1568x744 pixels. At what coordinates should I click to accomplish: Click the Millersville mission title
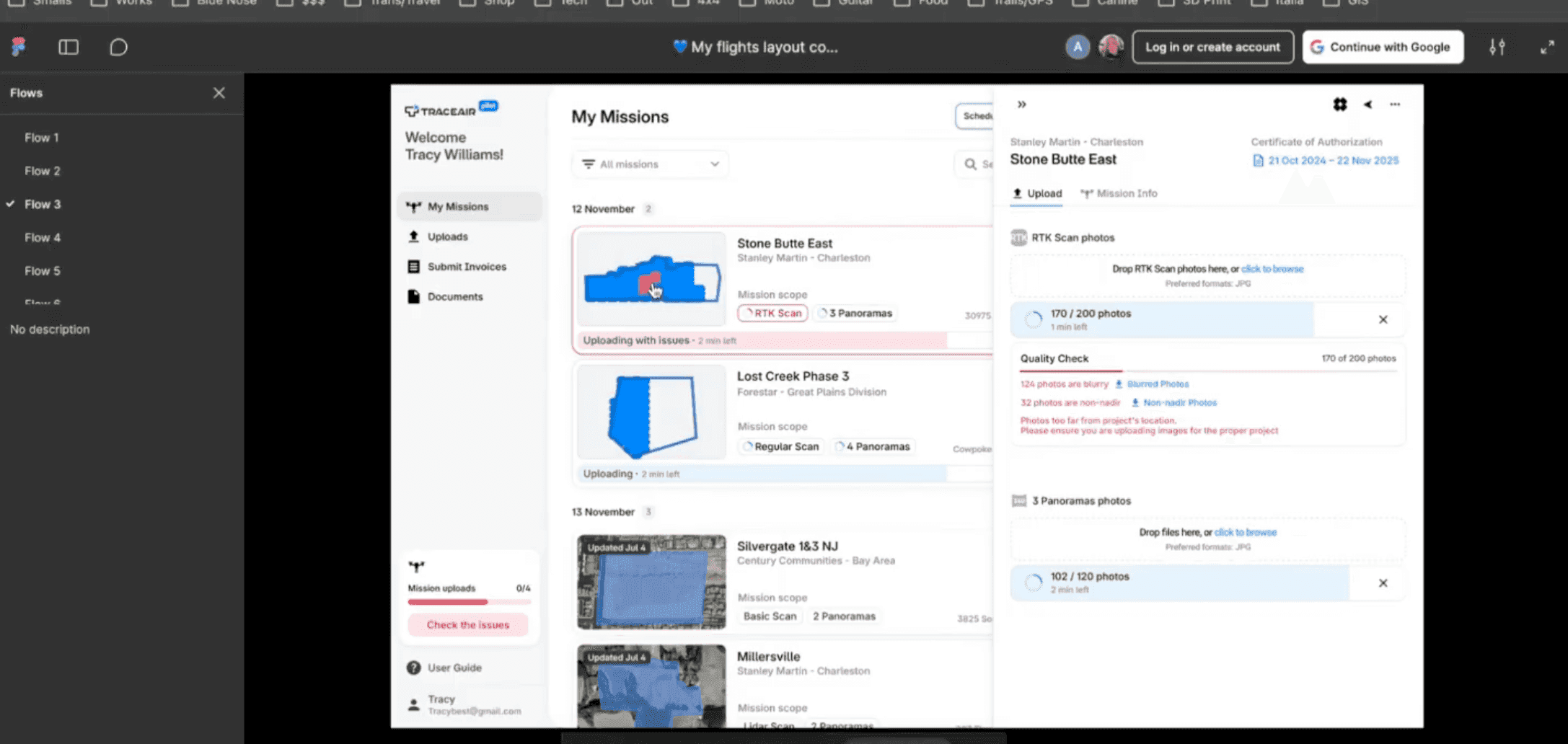[769, 657]
